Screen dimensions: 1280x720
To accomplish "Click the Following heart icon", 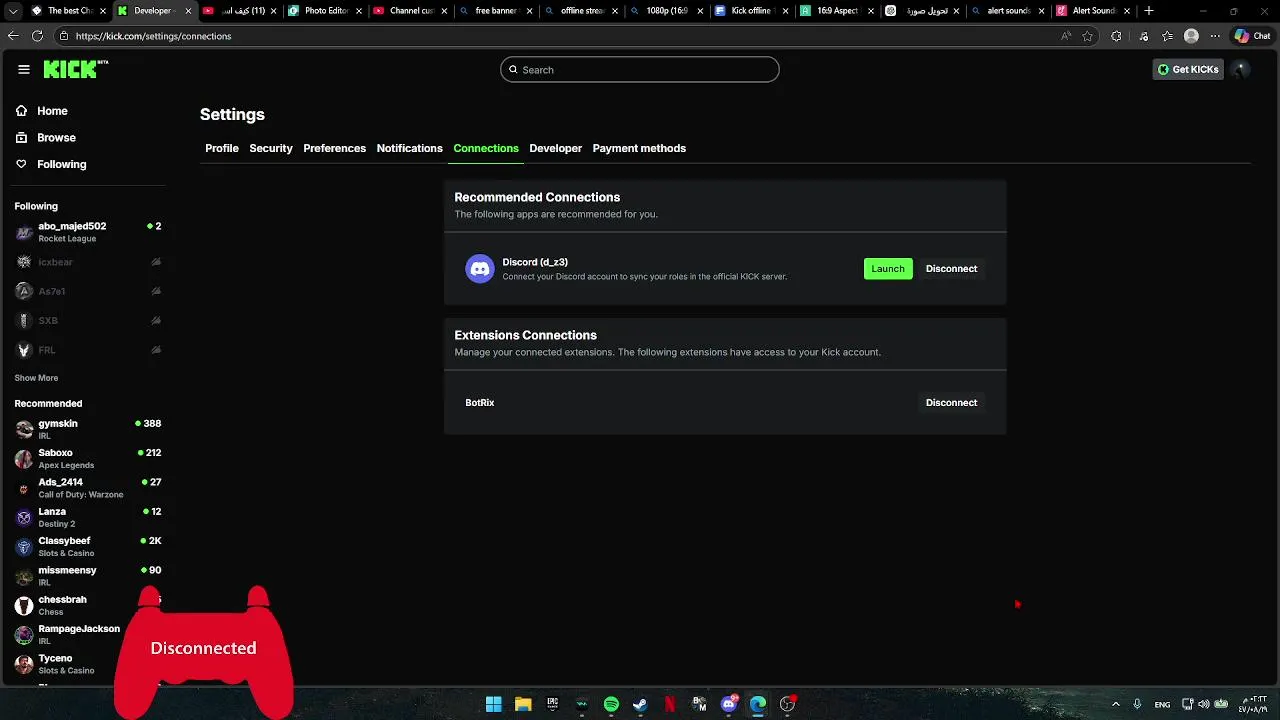I will click(21, 164).
